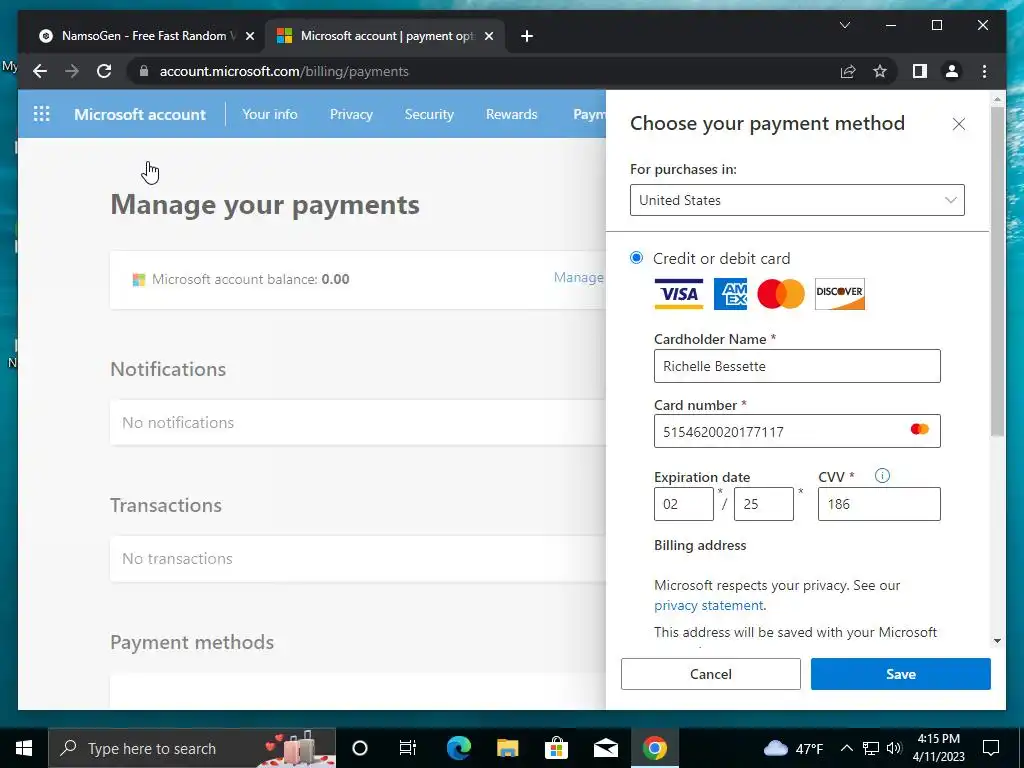Launch Microsoft Edge from taskbar
1024x768 pixels.
tap(458, 748)
